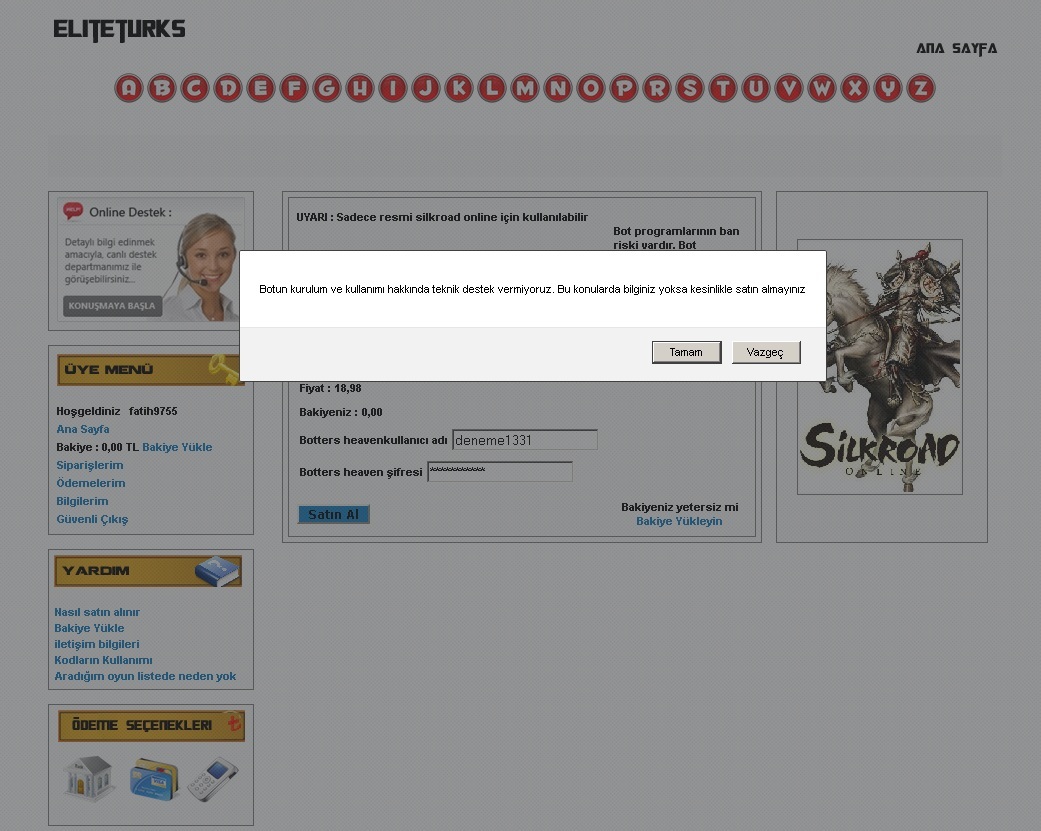
Task: Open the letter C game filter
Action: (195, 88)
